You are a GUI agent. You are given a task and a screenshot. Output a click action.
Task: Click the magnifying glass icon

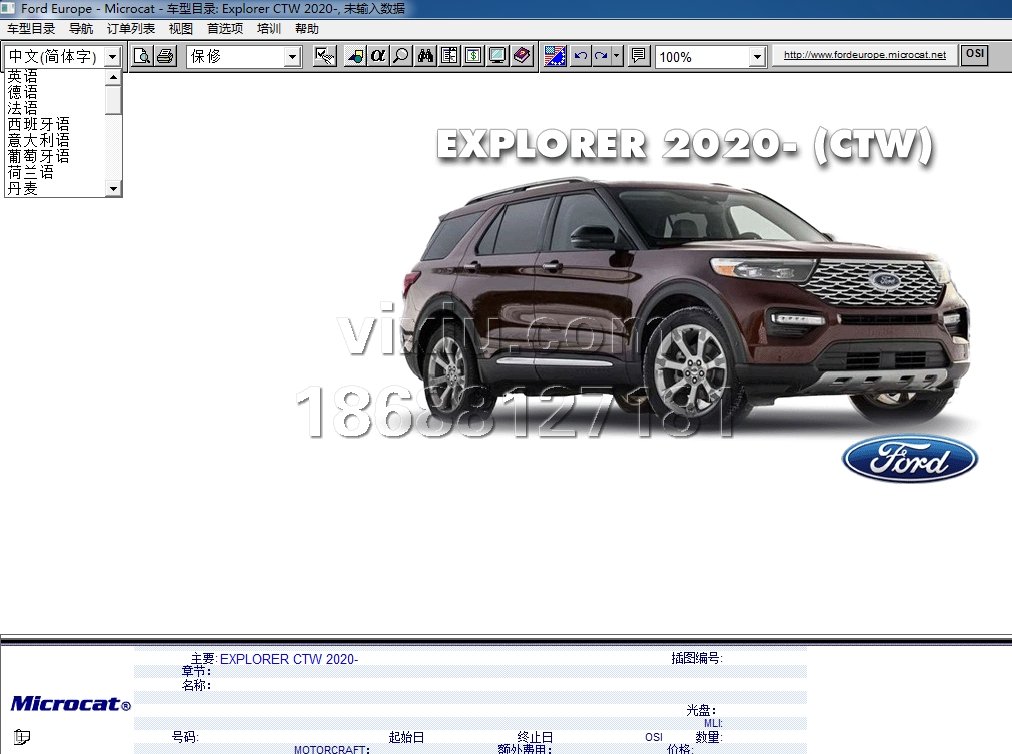click(401, 56)
